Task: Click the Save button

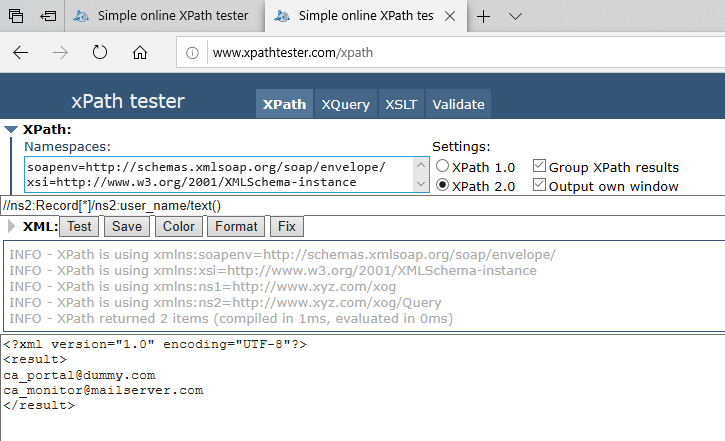Action: [127, 227]
